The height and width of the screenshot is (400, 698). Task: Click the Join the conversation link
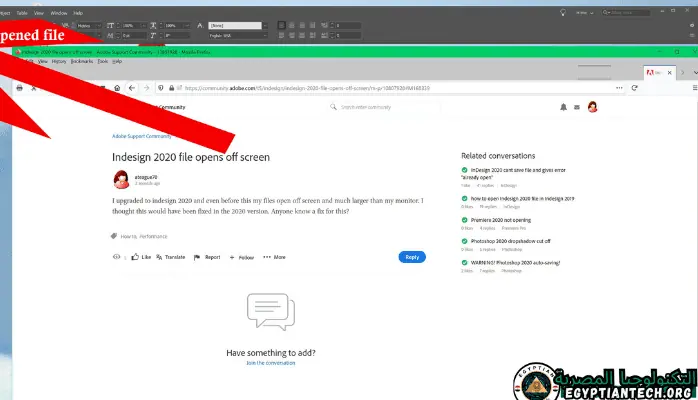click(x=270, y=363)
